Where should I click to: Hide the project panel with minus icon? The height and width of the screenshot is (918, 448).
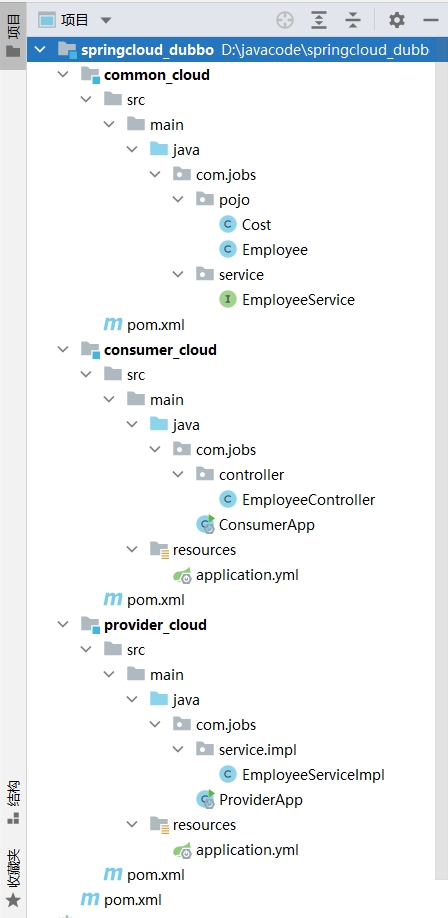point(430,20)
